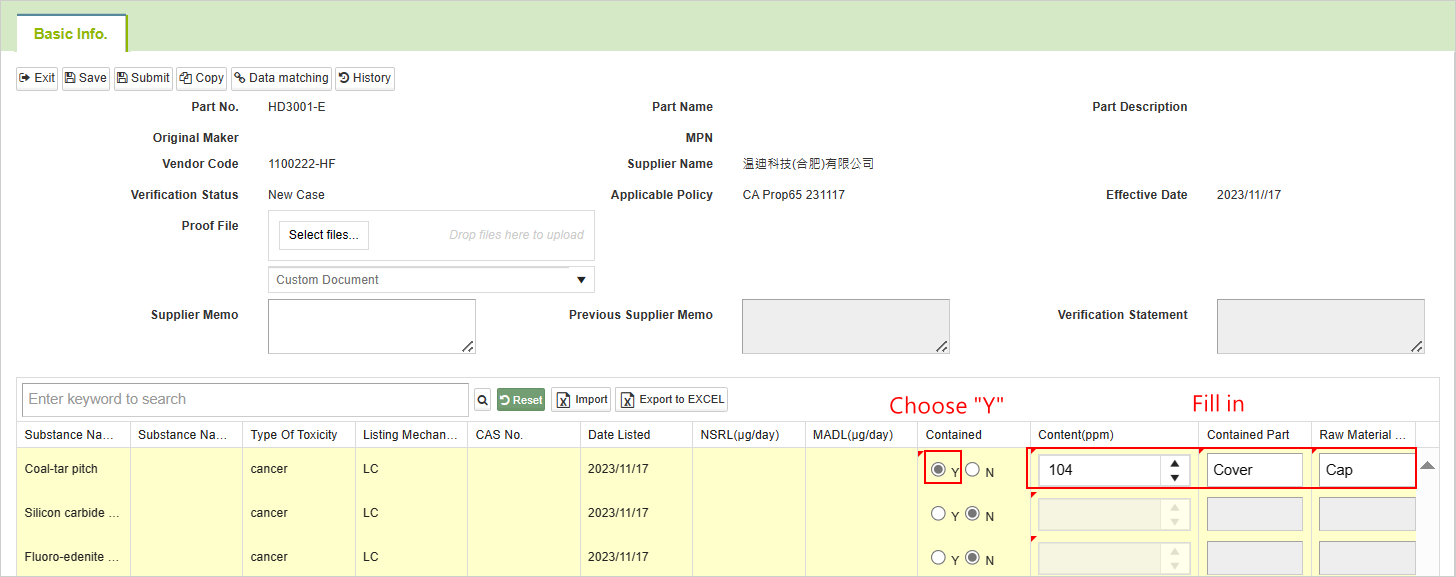Screen dimensions: 1456x577
Task: Click the Contained column header
Action: click(x=974, y=435)
